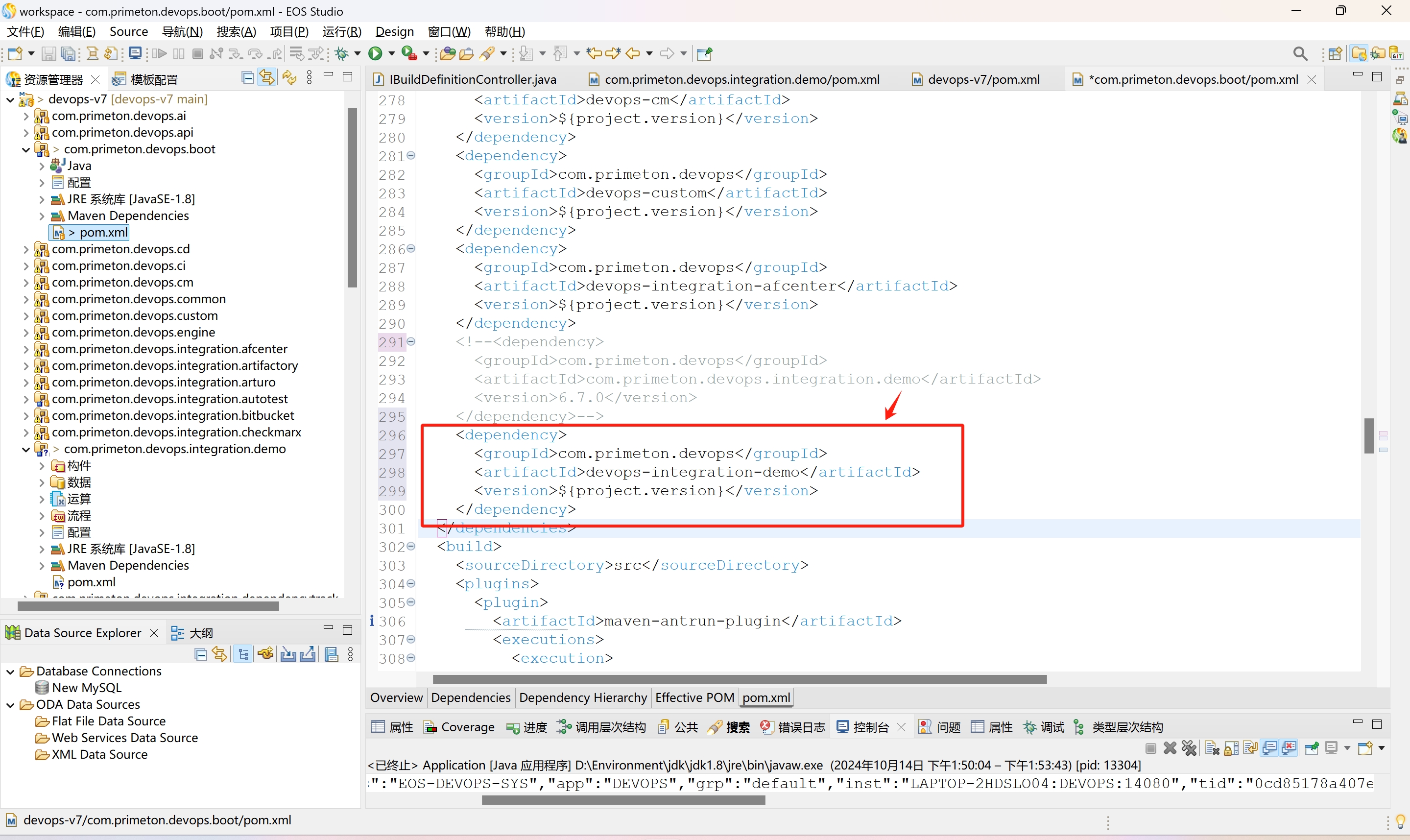Expand the com.primeton.devops.cd project
The image size is (1410, 840).
tap(25, 249)
